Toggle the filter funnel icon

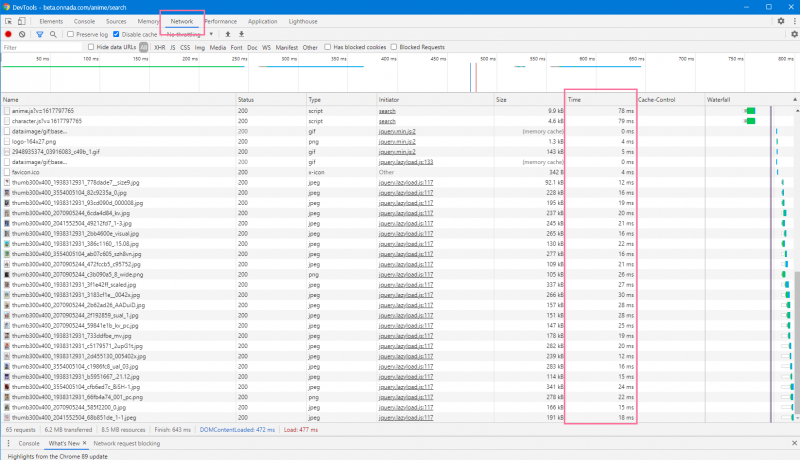pos(39,34)
